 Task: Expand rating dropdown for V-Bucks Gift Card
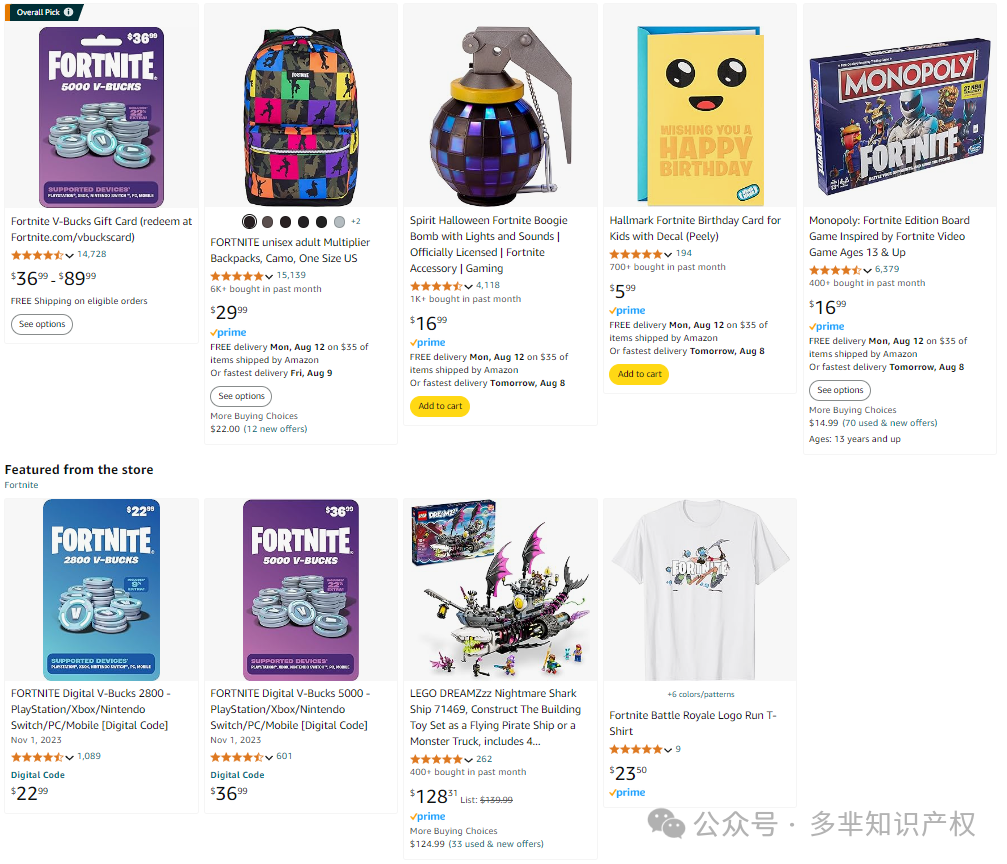(69, 256)
